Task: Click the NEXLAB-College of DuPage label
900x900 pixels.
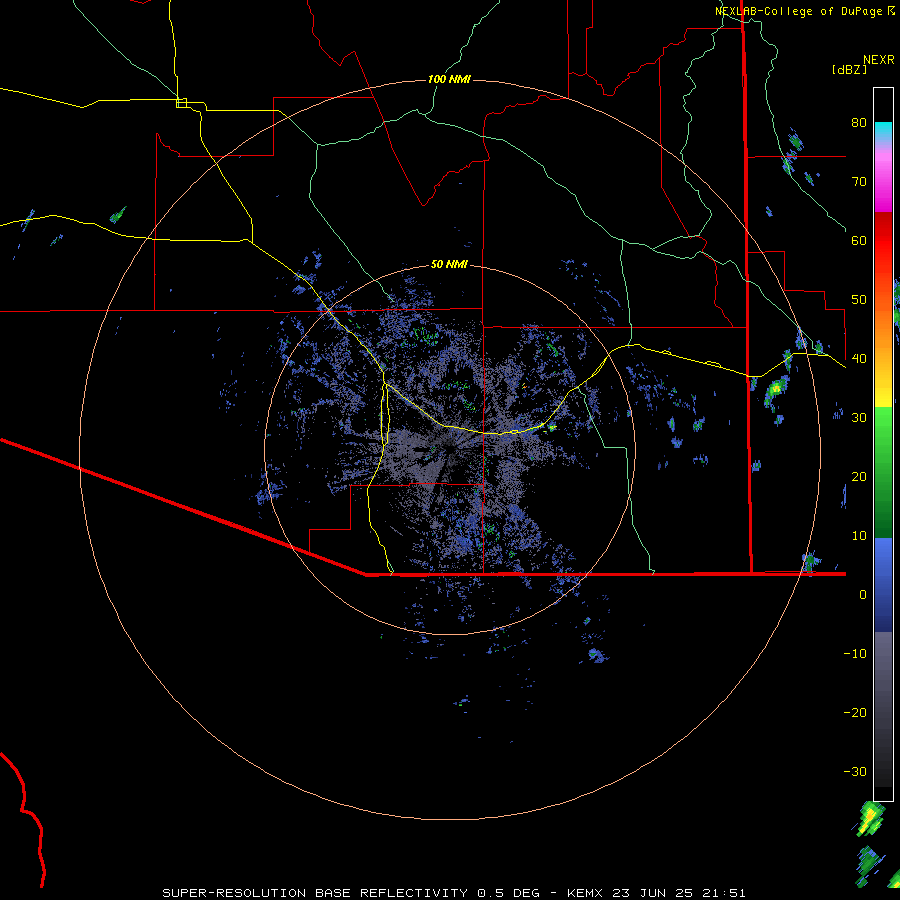Action: [x=798, y=11]
